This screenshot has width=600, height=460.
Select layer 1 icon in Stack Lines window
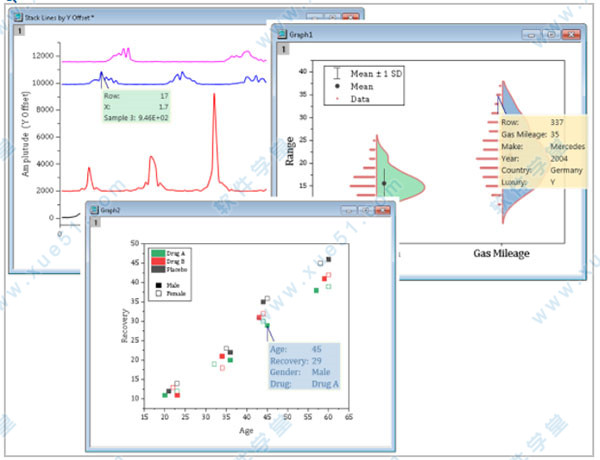(x=19, y=31)
